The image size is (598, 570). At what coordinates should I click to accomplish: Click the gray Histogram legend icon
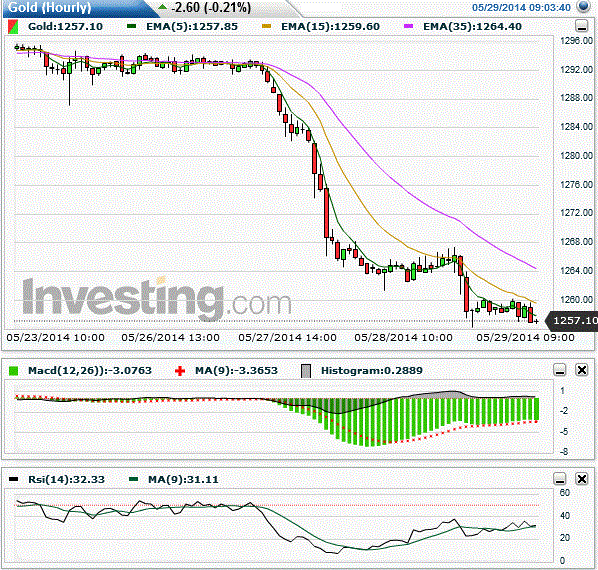[x=306, y=371]
